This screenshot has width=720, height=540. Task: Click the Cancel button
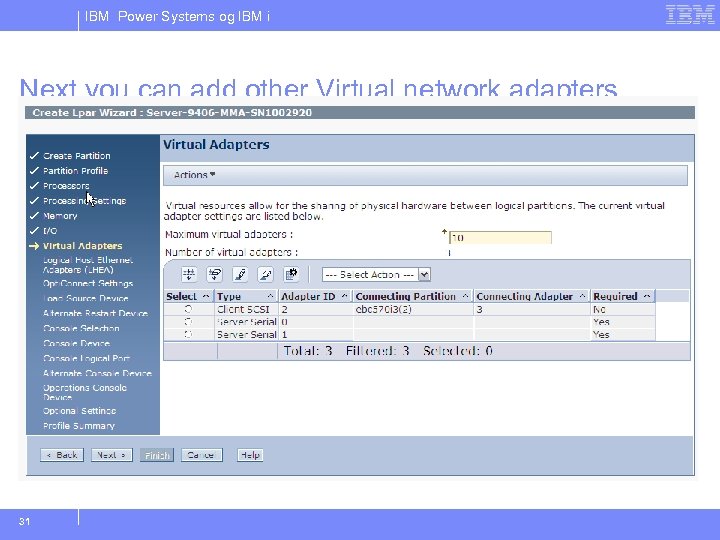click(202, 455)
